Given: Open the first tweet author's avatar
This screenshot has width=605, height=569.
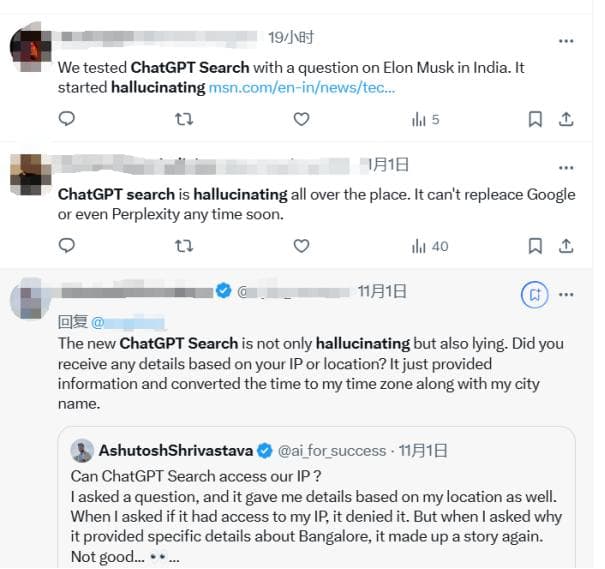Looking at the screenshot, I should pos(30,49).
